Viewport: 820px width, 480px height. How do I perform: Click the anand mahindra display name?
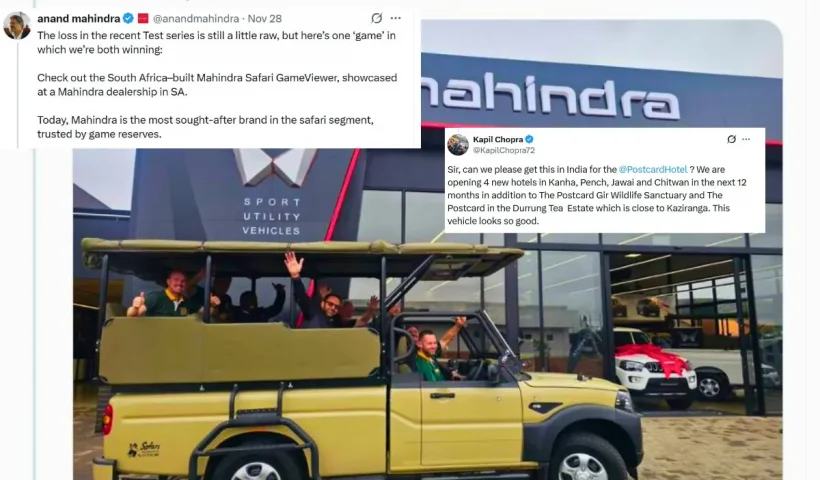point(78,18)
